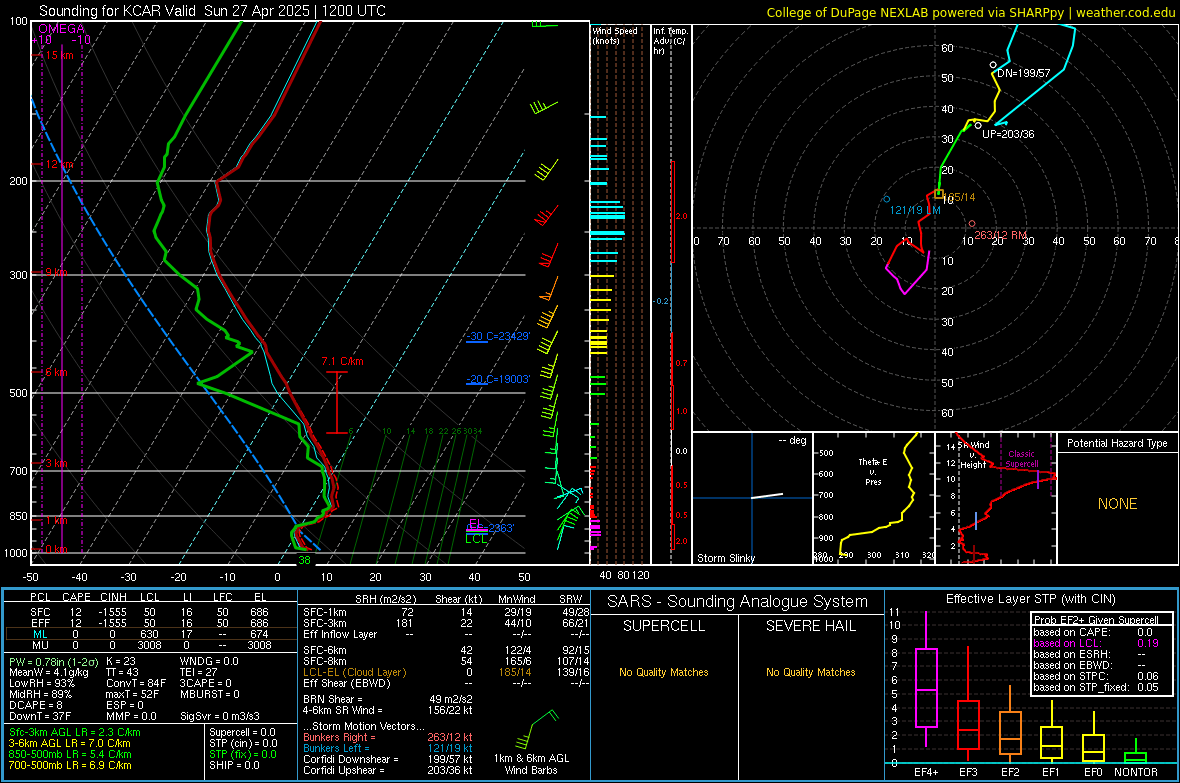This screenshot has width=1180, height=783.
Task: Click the ConvT = 84F value
Action: (x=135, y=683)
